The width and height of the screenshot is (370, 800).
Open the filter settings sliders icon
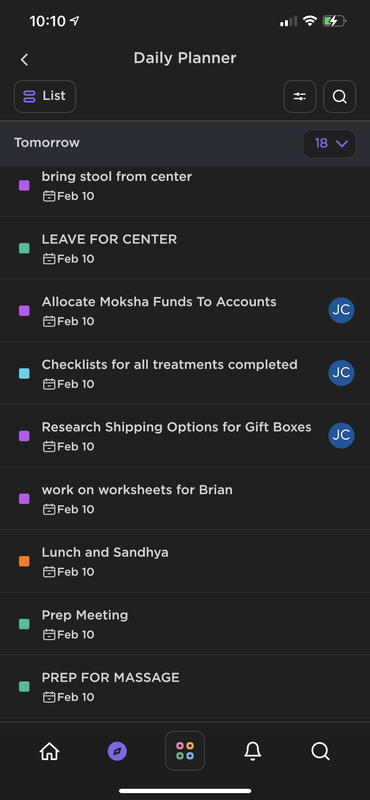pos(300,96)
